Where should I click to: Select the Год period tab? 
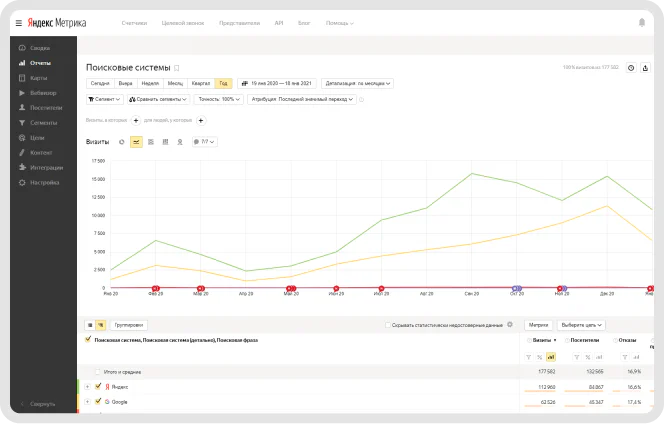coord(223,83)
